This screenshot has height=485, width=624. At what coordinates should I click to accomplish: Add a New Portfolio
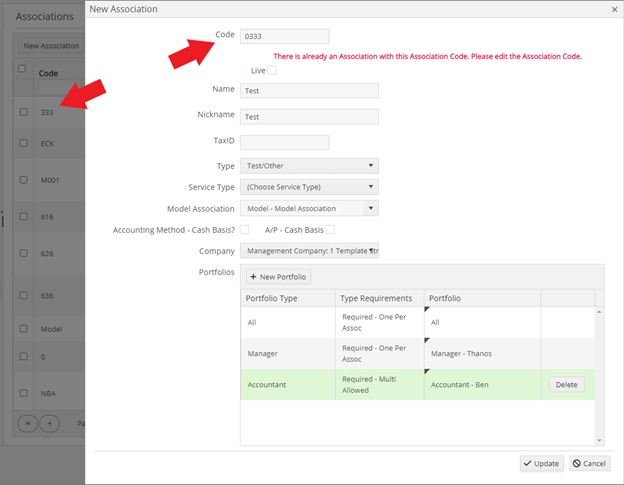(x=278, y=277)
